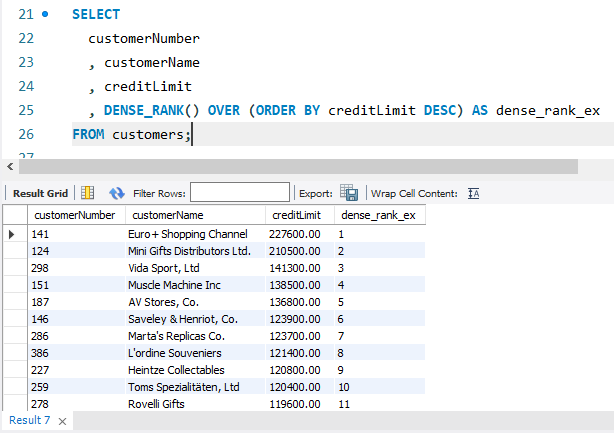Click the refresh results icon
The image size is (614, 433).
pos(117,193)
